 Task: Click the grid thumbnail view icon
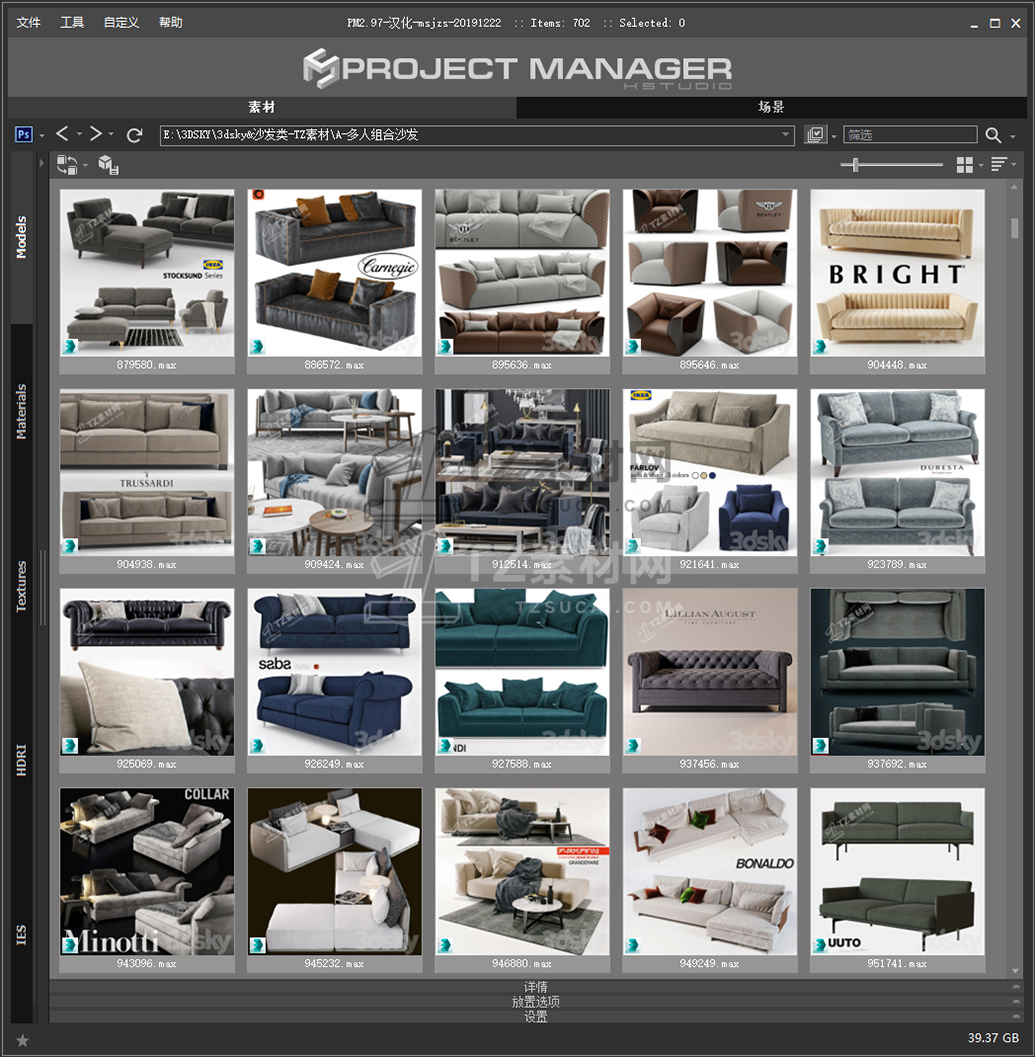(965, 164)
